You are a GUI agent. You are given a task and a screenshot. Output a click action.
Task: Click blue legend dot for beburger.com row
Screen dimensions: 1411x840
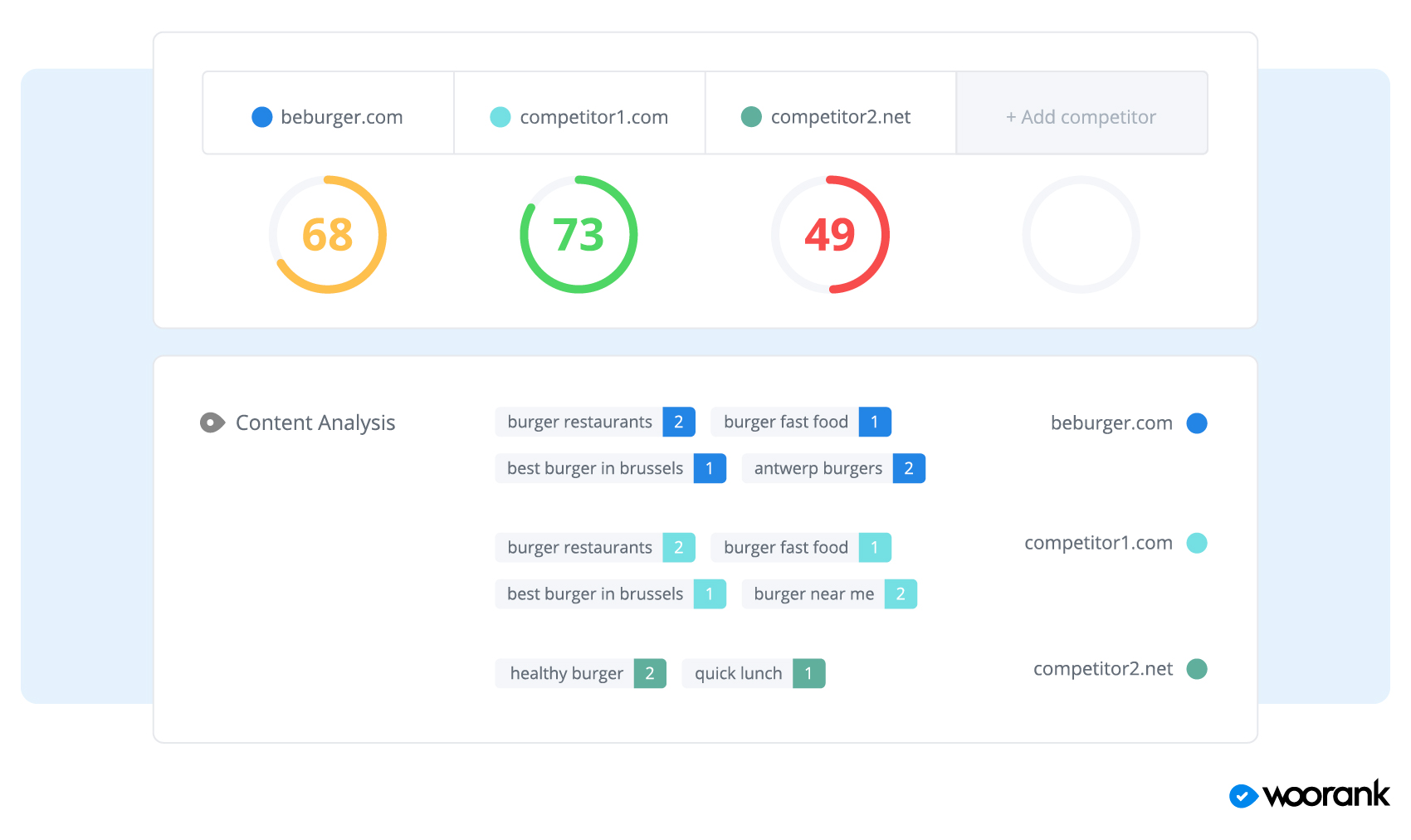1196,423
